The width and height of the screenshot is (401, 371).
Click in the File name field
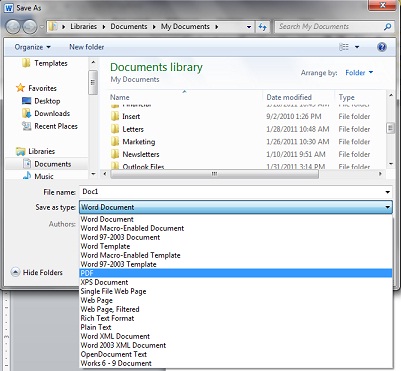tap(231, 192)
